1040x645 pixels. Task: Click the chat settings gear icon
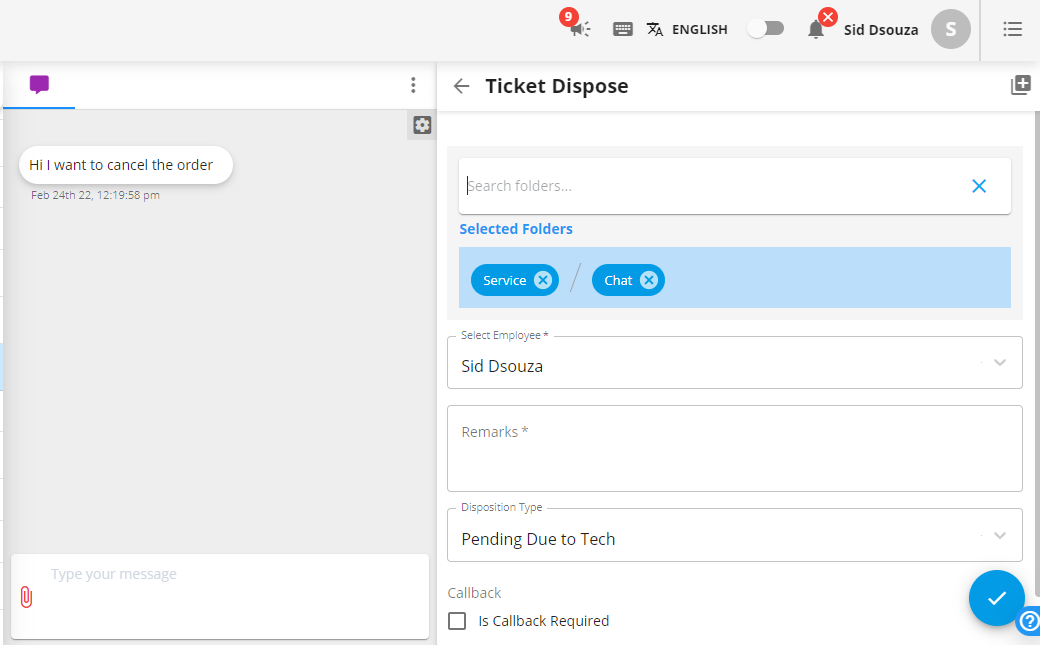point(422,125)
